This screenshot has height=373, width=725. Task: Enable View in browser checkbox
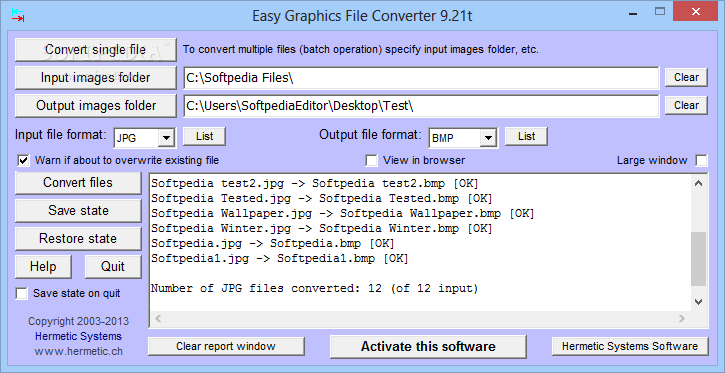[371, 160]
